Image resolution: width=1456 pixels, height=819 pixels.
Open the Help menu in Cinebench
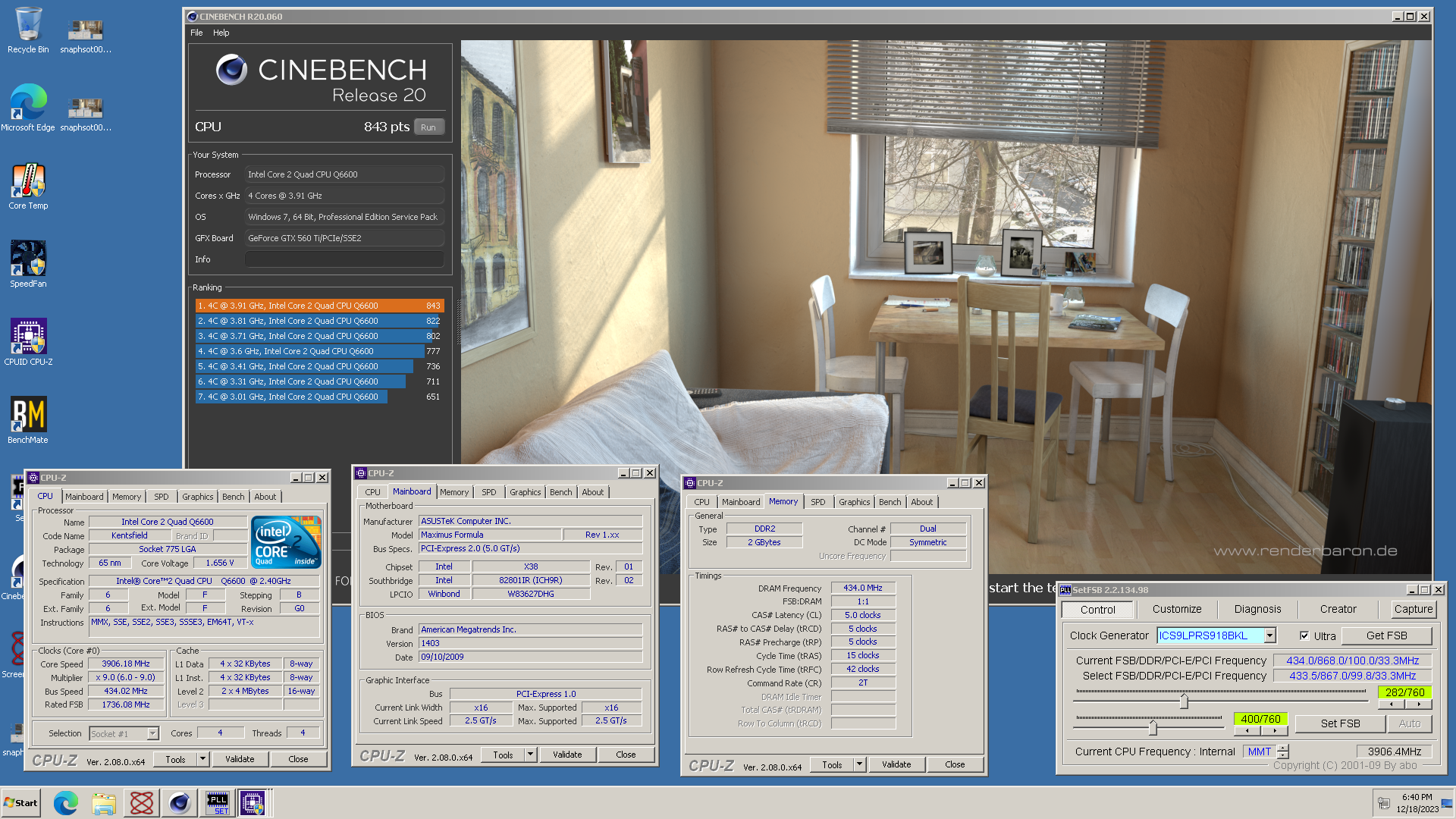pos(221,33)
